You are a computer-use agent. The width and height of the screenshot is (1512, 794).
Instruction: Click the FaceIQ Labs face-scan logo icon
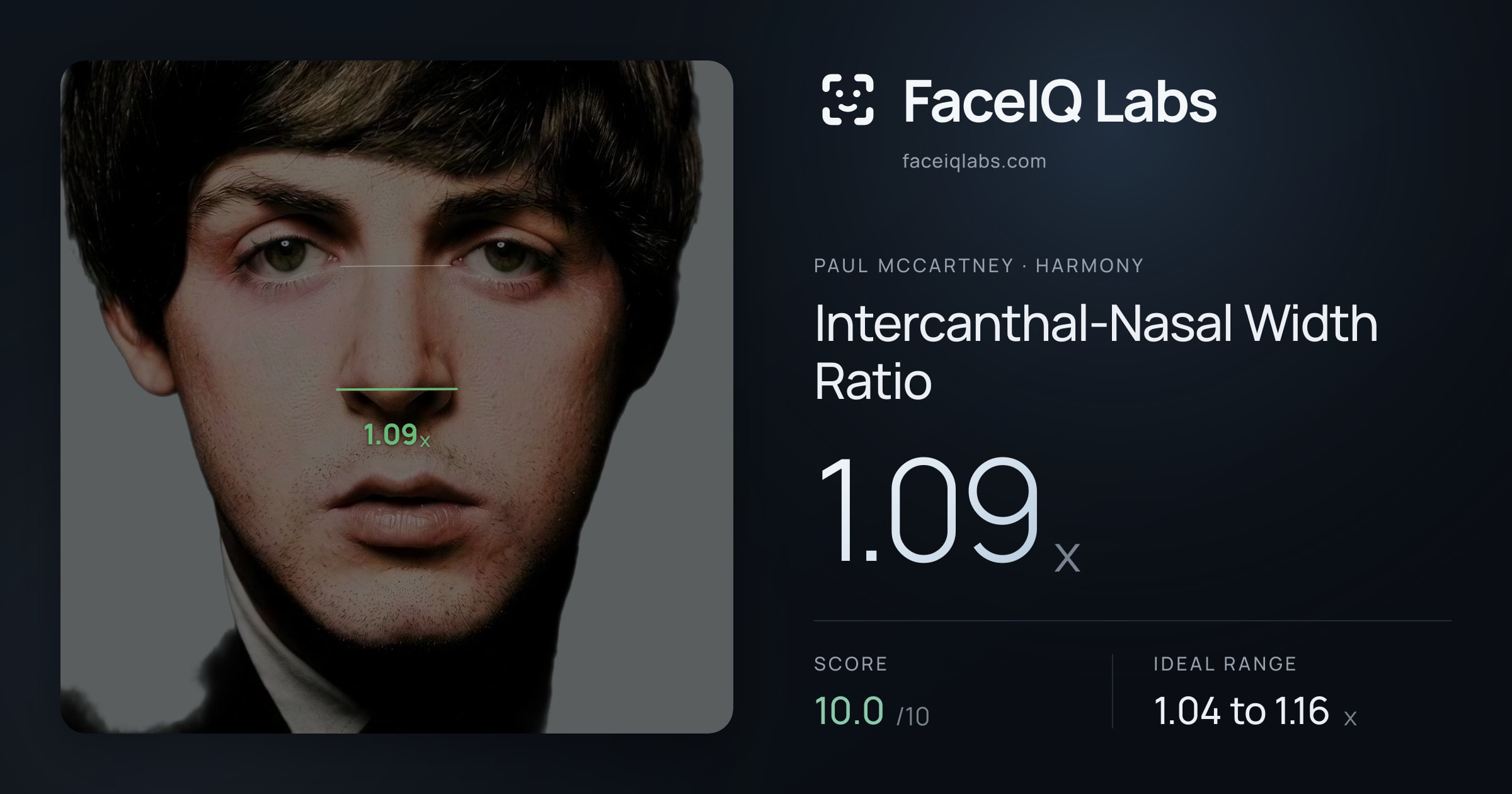(848, 100)
